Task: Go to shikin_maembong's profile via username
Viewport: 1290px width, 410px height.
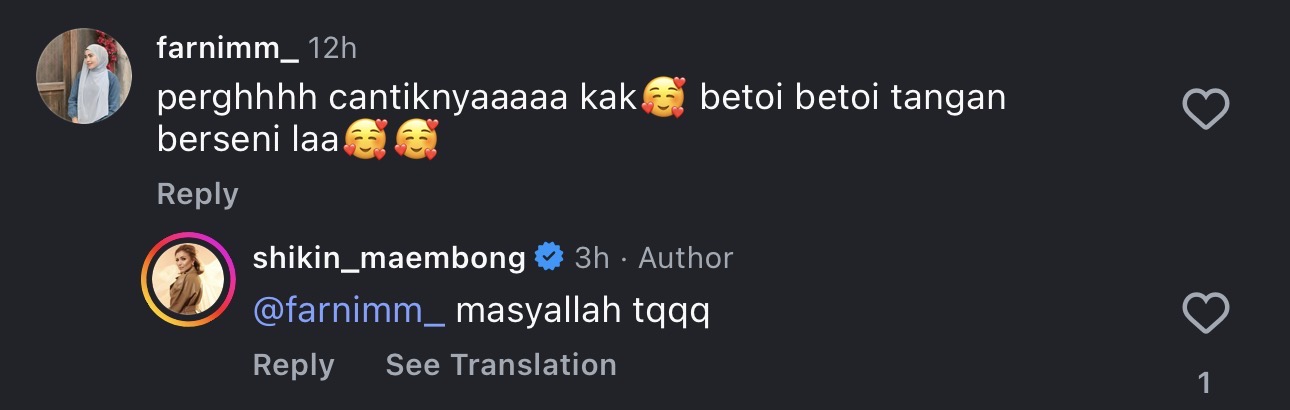Action: pos(389,257)
